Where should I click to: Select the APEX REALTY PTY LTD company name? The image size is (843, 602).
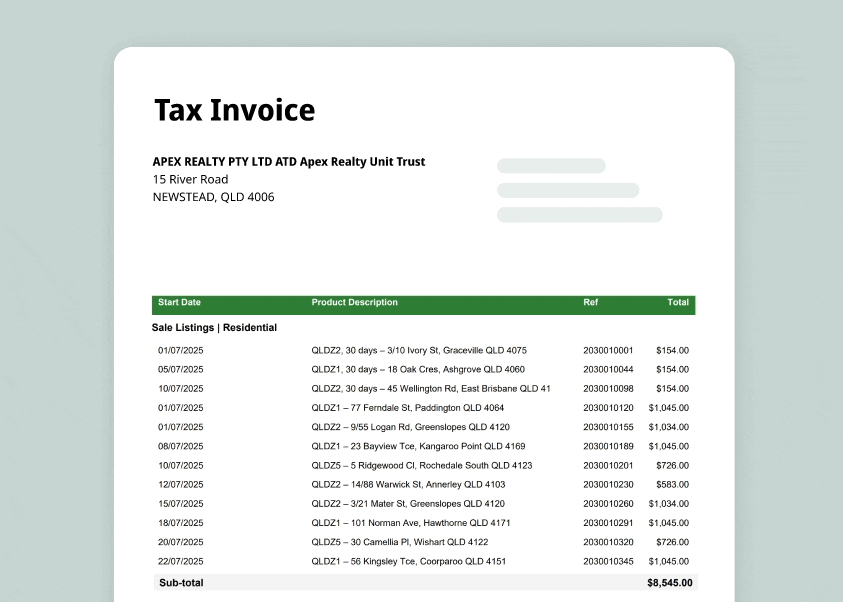click(289, 162)
